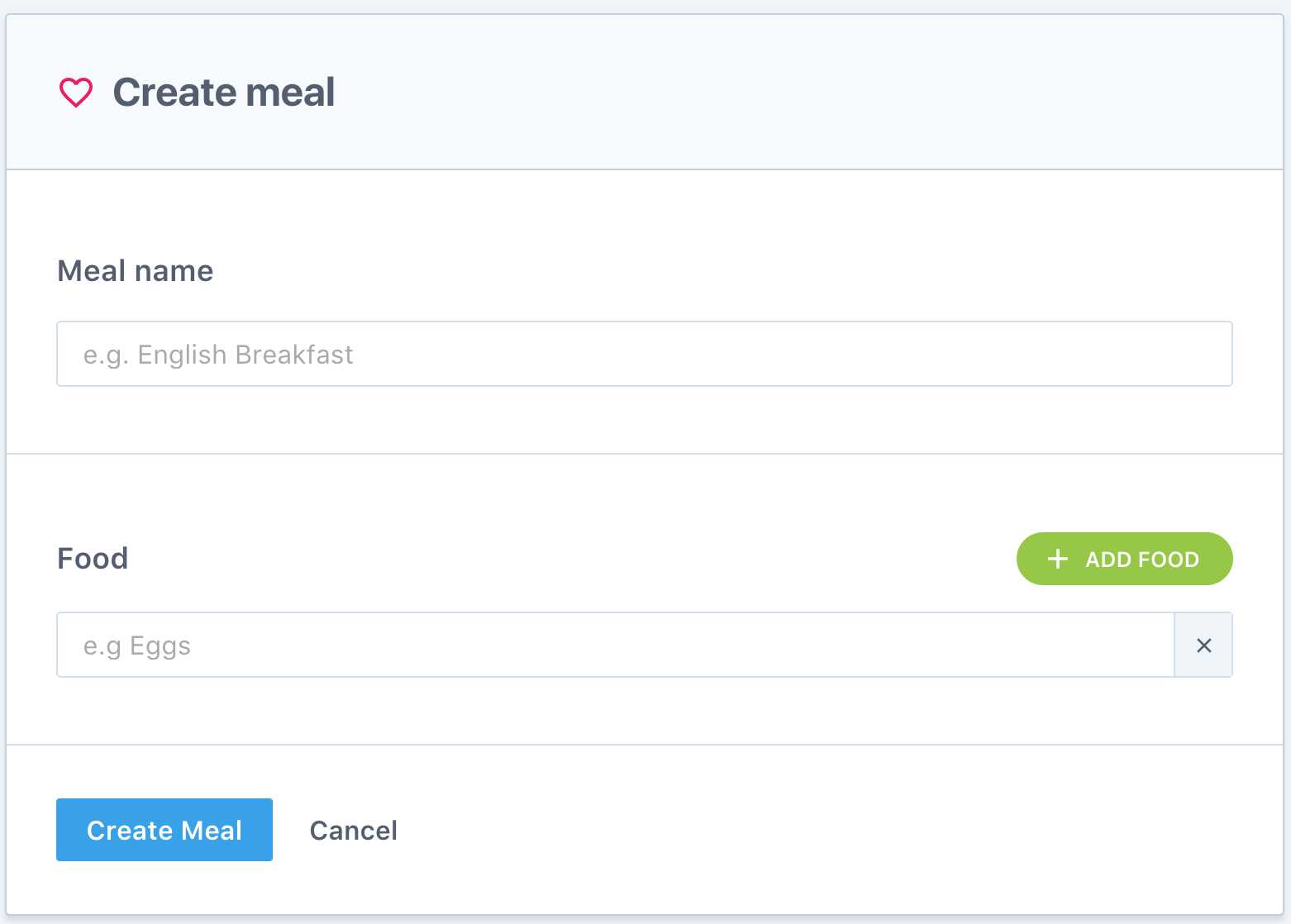Delete the Eggs food entry
Viewport: 1291px width, 924px height.
[1203, 645]
